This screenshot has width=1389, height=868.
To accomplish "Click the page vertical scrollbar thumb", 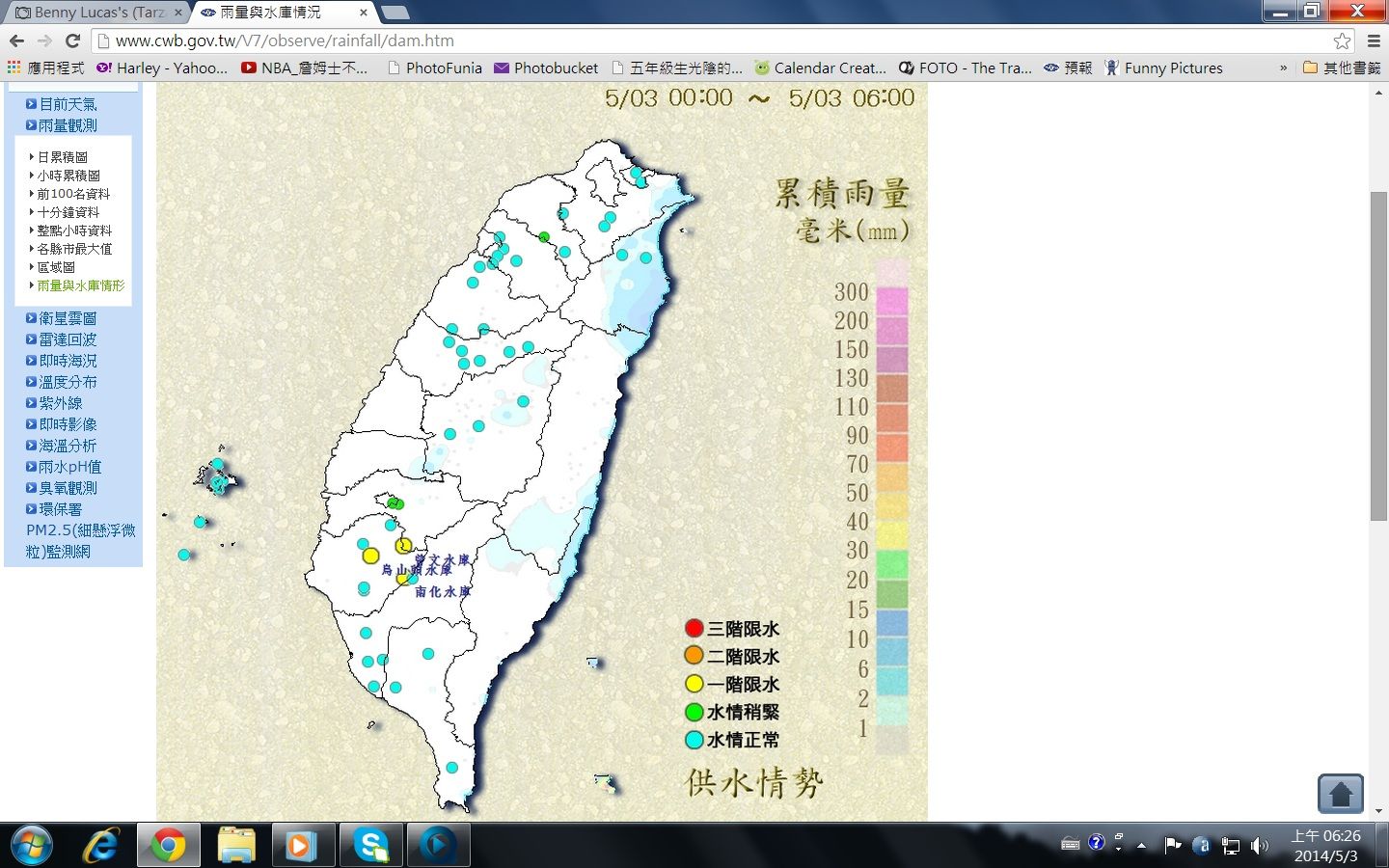I will pos(1377,357).
